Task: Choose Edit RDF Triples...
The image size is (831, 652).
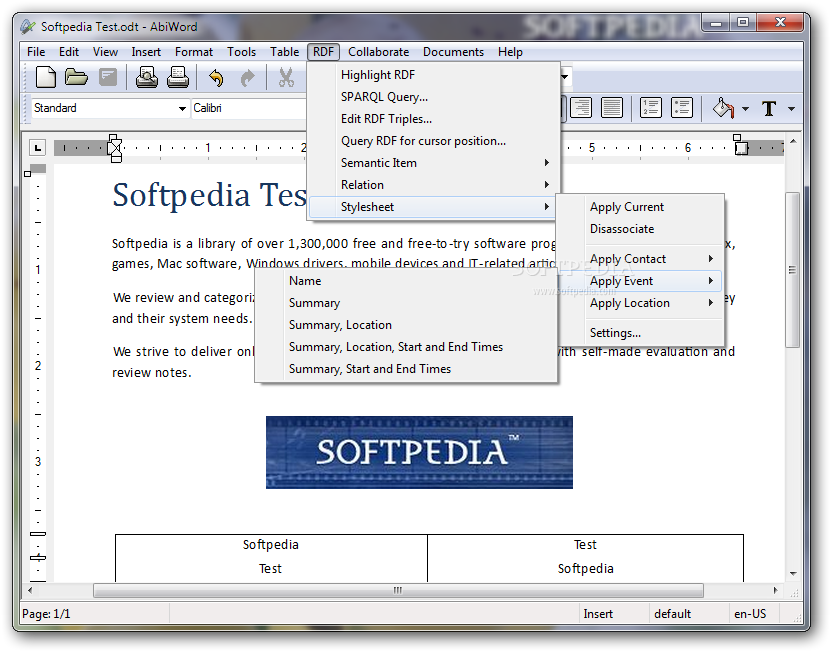Action: [x=433, y=119]
